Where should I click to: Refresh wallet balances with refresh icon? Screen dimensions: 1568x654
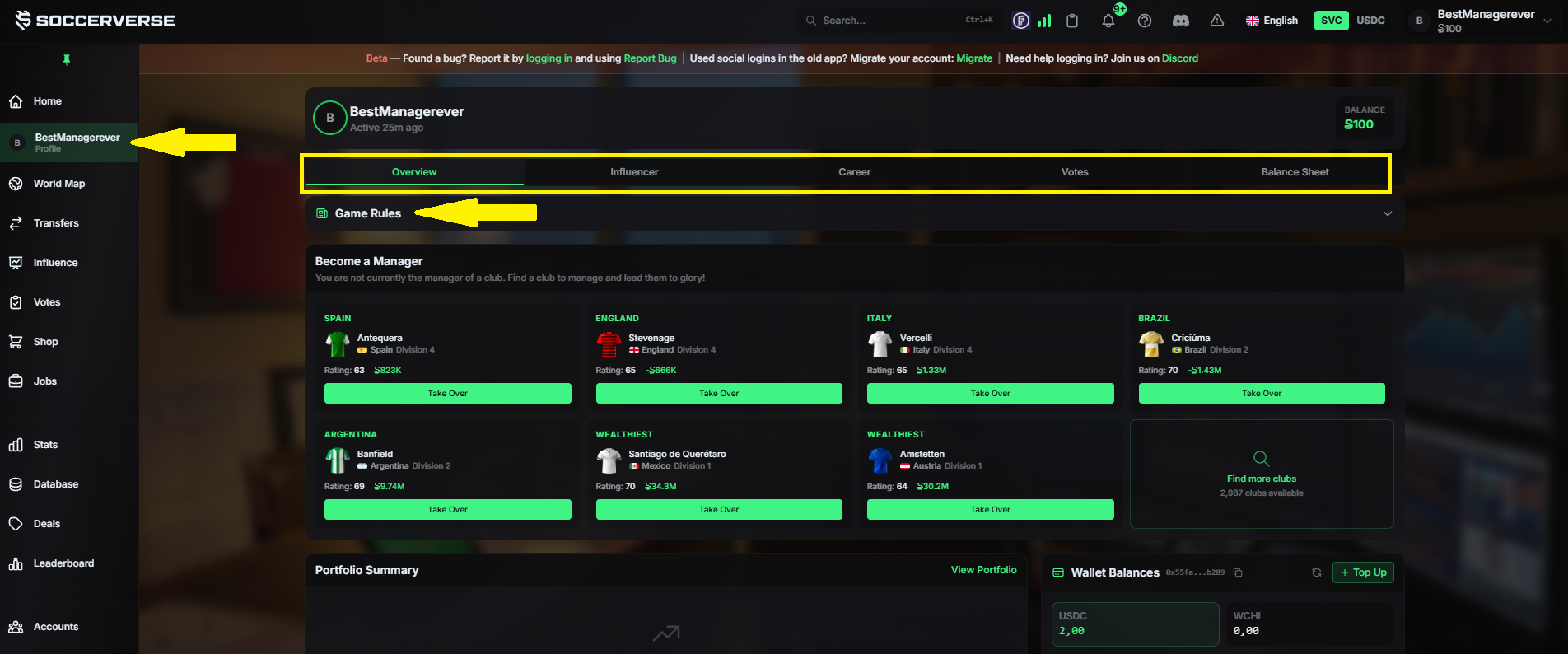[1317, 572]
